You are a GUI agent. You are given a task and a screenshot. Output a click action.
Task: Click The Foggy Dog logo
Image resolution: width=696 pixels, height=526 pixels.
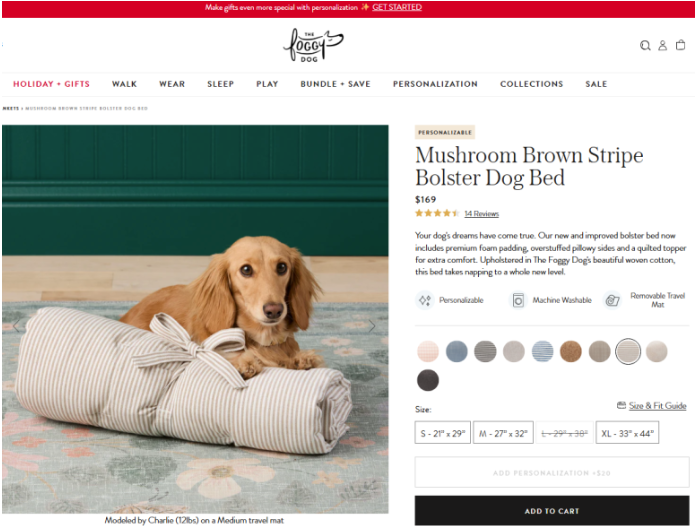pyautogui.click(x=313, y=45)
